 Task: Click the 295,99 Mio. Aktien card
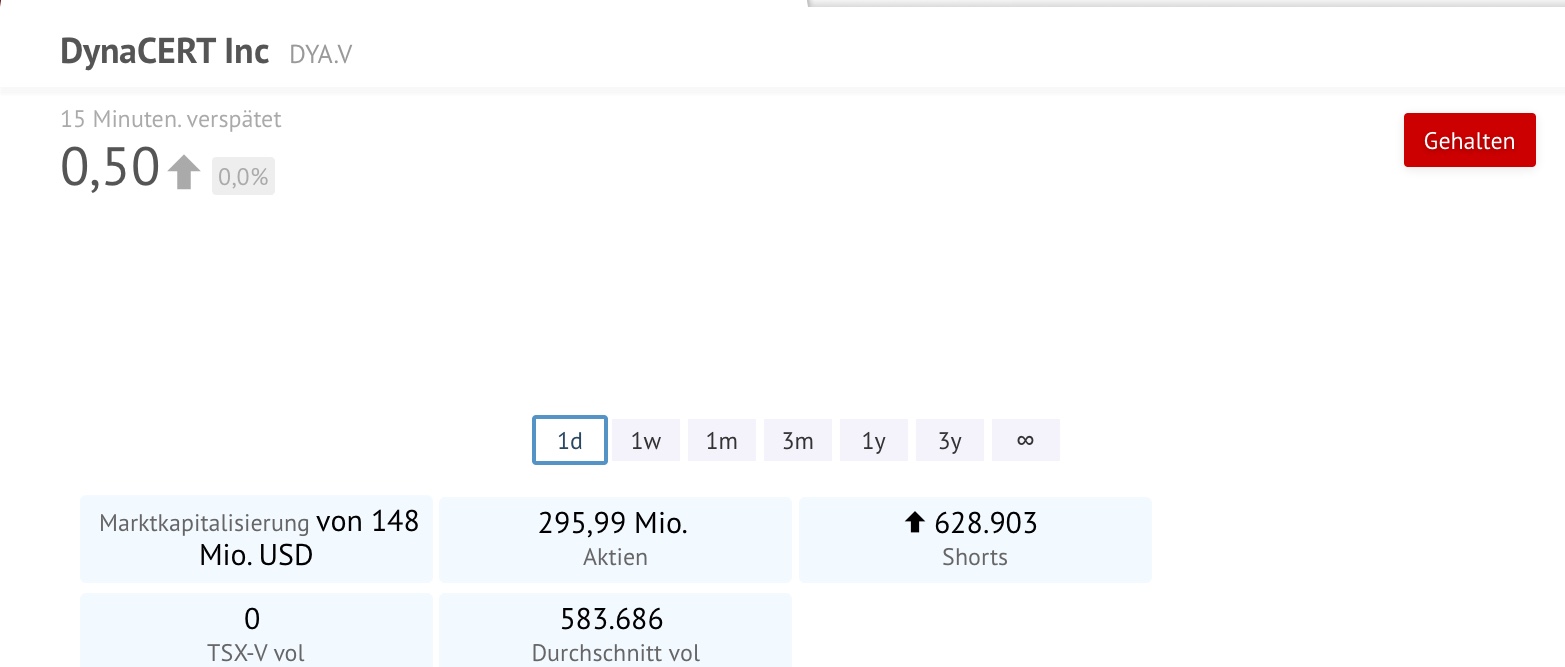click(615, 539)
